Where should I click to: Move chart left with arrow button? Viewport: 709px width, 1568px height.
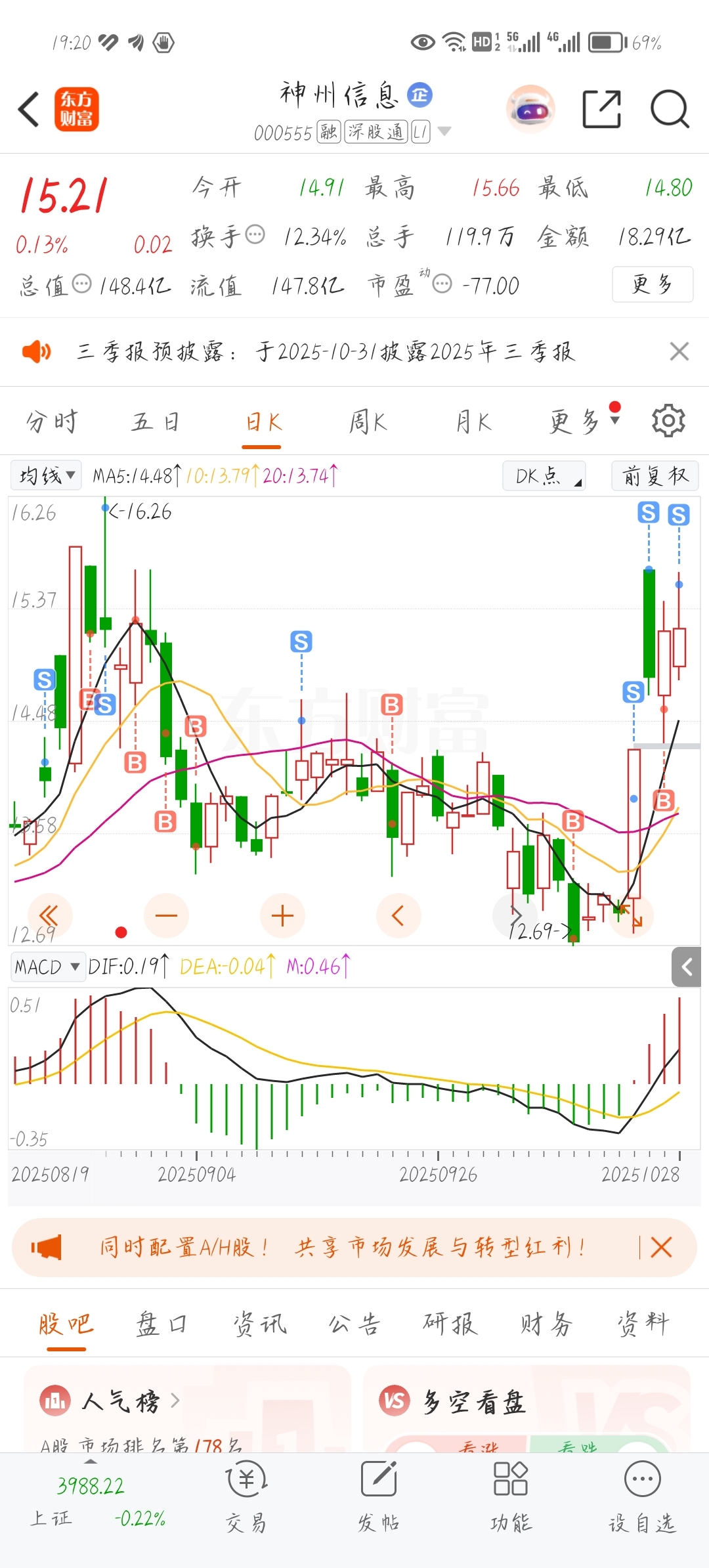[398, 915]
